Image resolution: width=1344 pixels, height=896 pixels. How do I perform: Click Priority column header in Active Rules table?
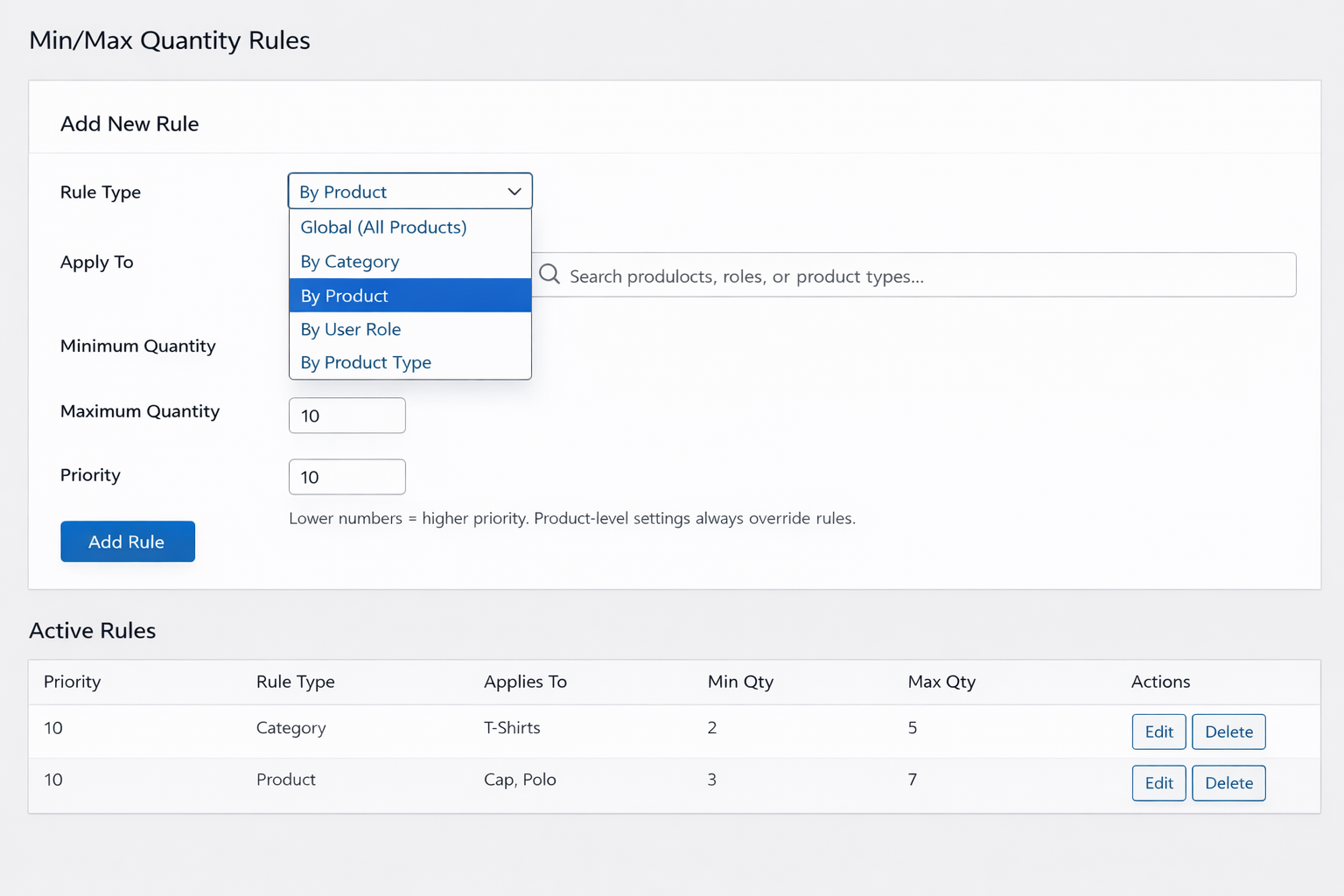73,682
